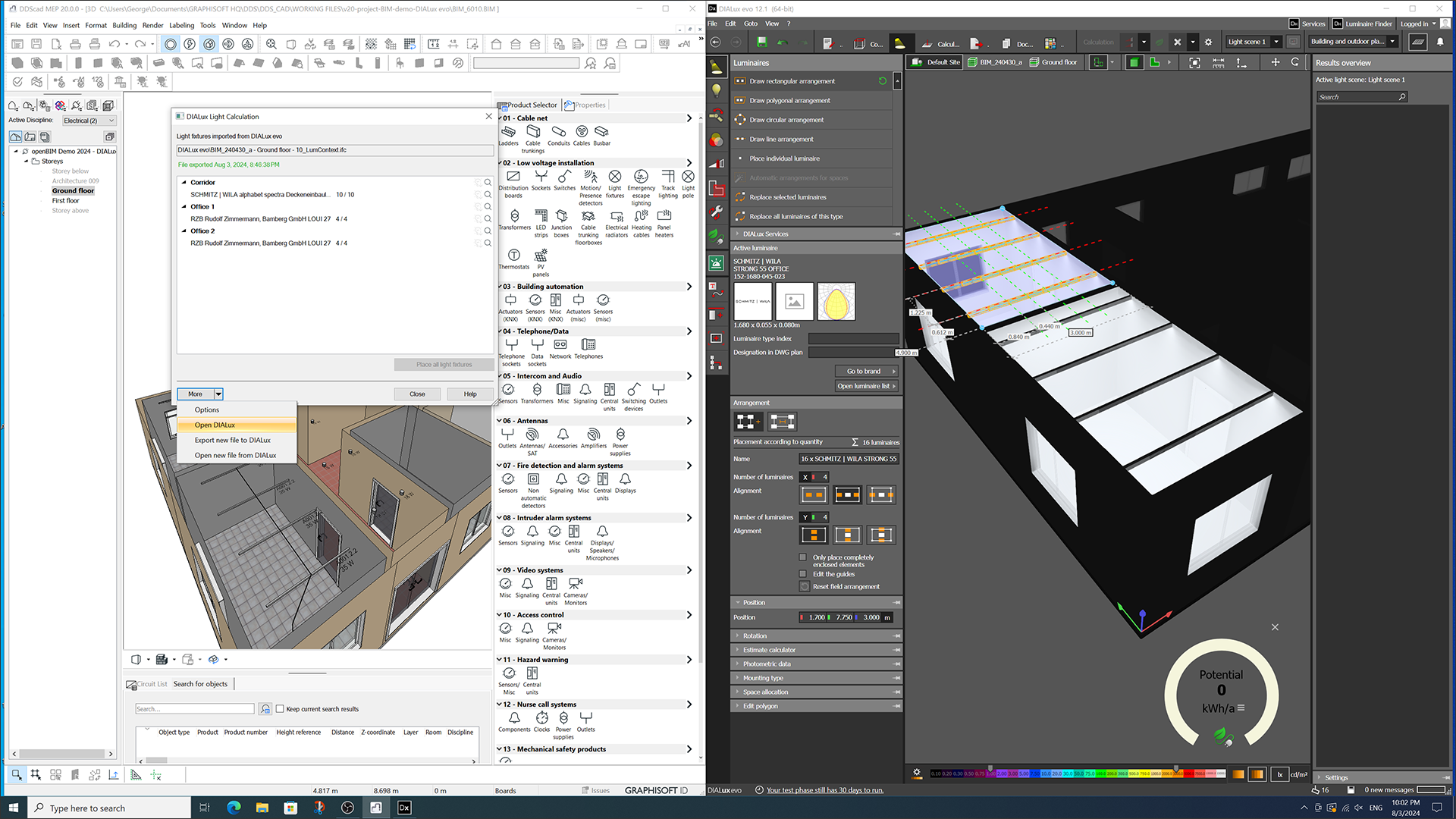The image size is (1456, 819).
Task: Enable Keep current search results checkbox
Action: click(x=280, y=709)
